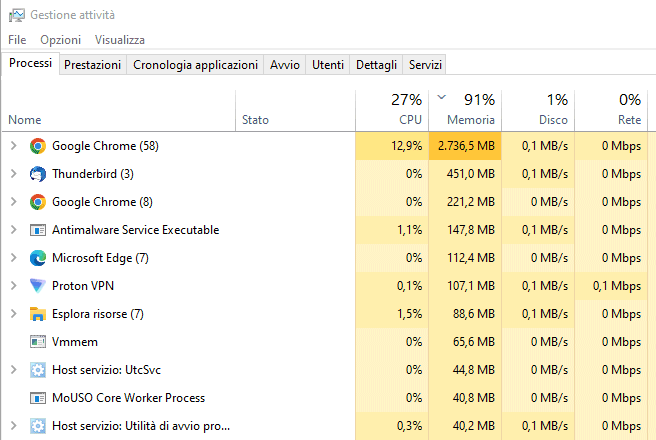Select the Google Chrome (58) process name
This screenshot has width=656, height=440.
pos(105,146)
